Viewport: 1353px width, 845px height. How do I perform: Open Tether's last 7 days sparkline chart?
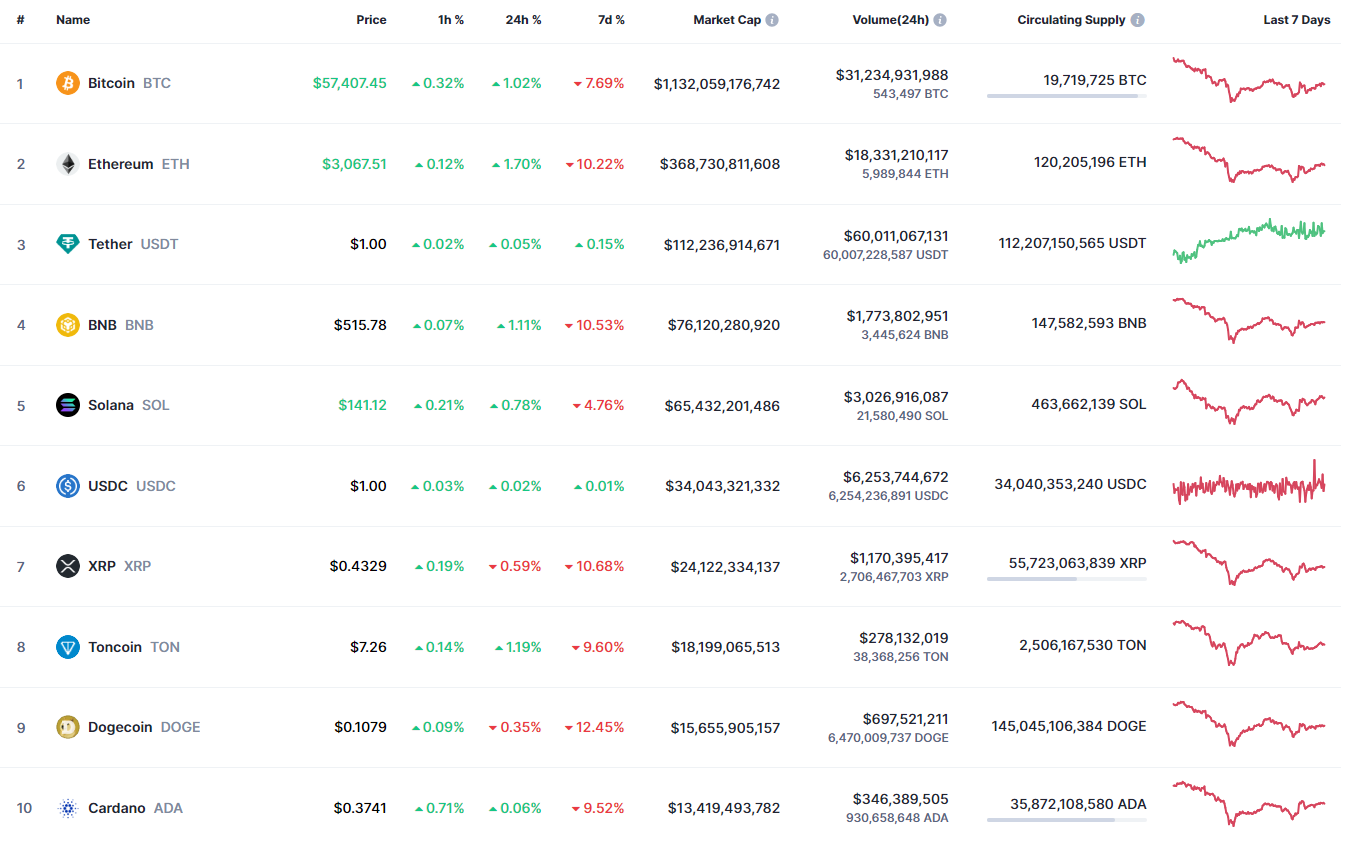pos(1249,240)
